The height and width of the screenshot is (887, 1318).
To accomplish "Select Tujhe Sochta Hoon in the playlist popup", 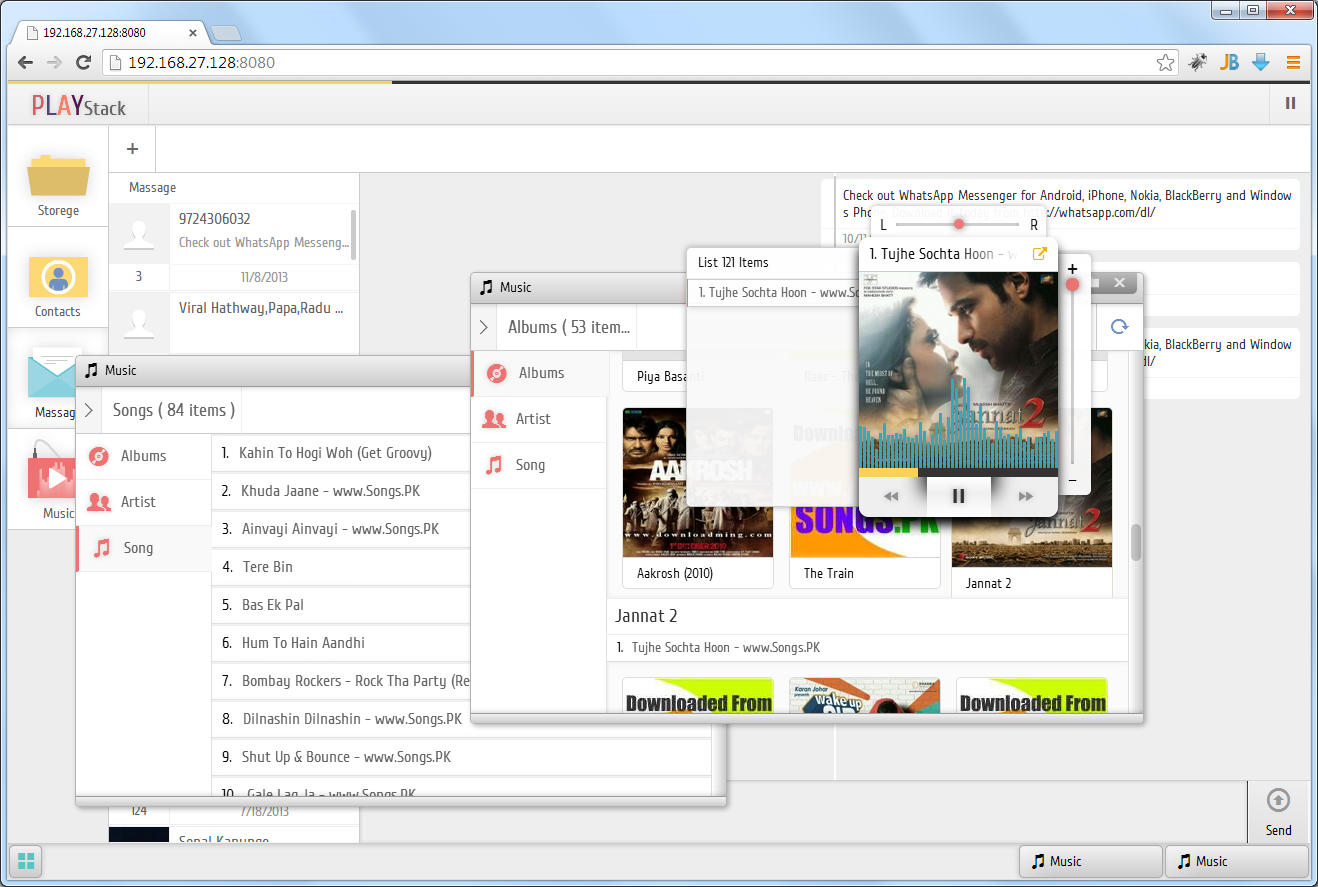I will tap(772, 293).
